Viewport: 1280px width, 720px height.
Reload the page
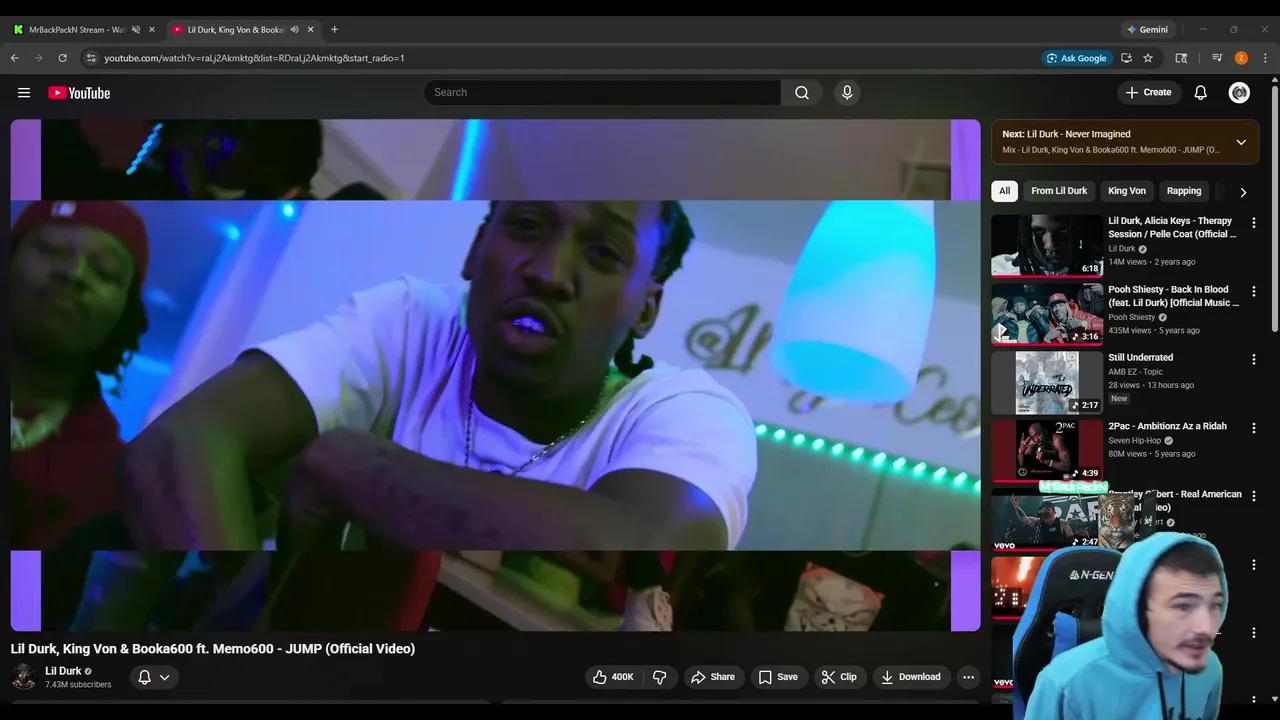click(x=62, y=58)
